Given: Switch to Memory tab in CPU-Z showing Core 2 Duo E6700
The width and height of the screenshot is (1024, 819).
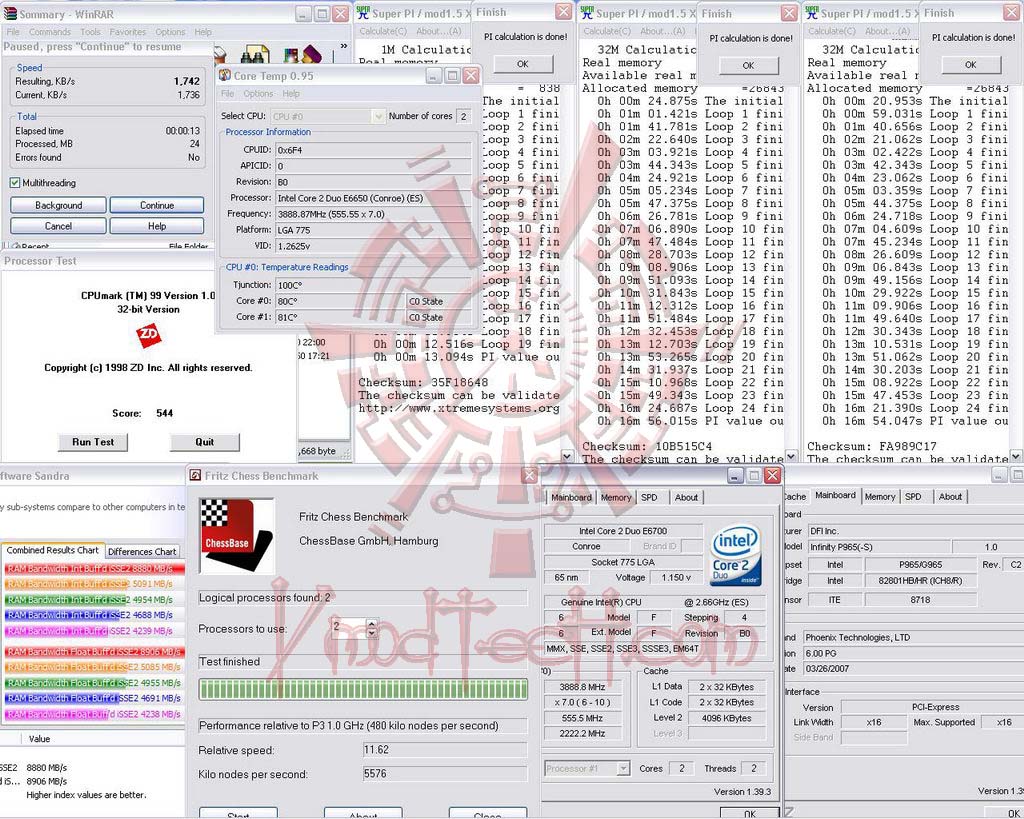Looking at the screenshot, I should pos(616,498).
